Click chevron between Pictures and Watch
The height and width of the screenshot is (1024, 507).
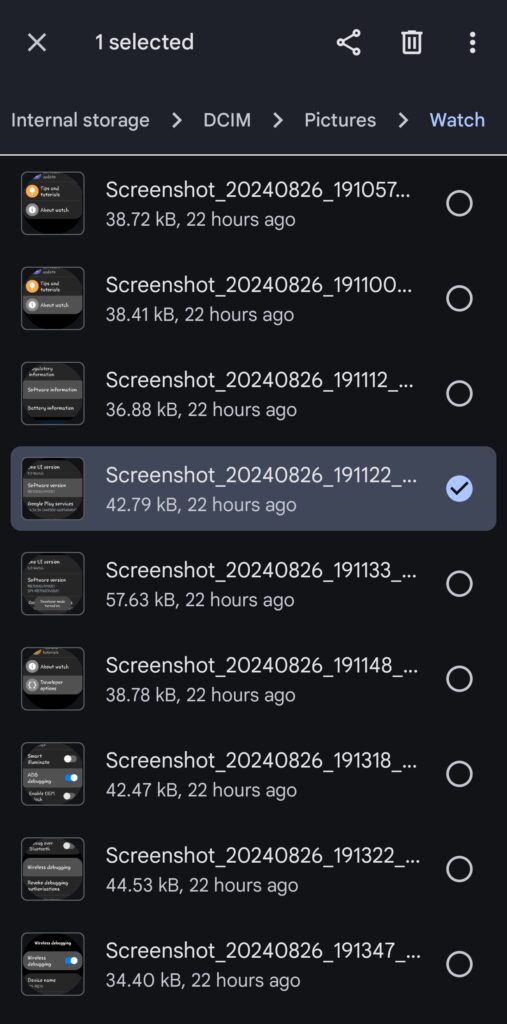tap(403, 120)
